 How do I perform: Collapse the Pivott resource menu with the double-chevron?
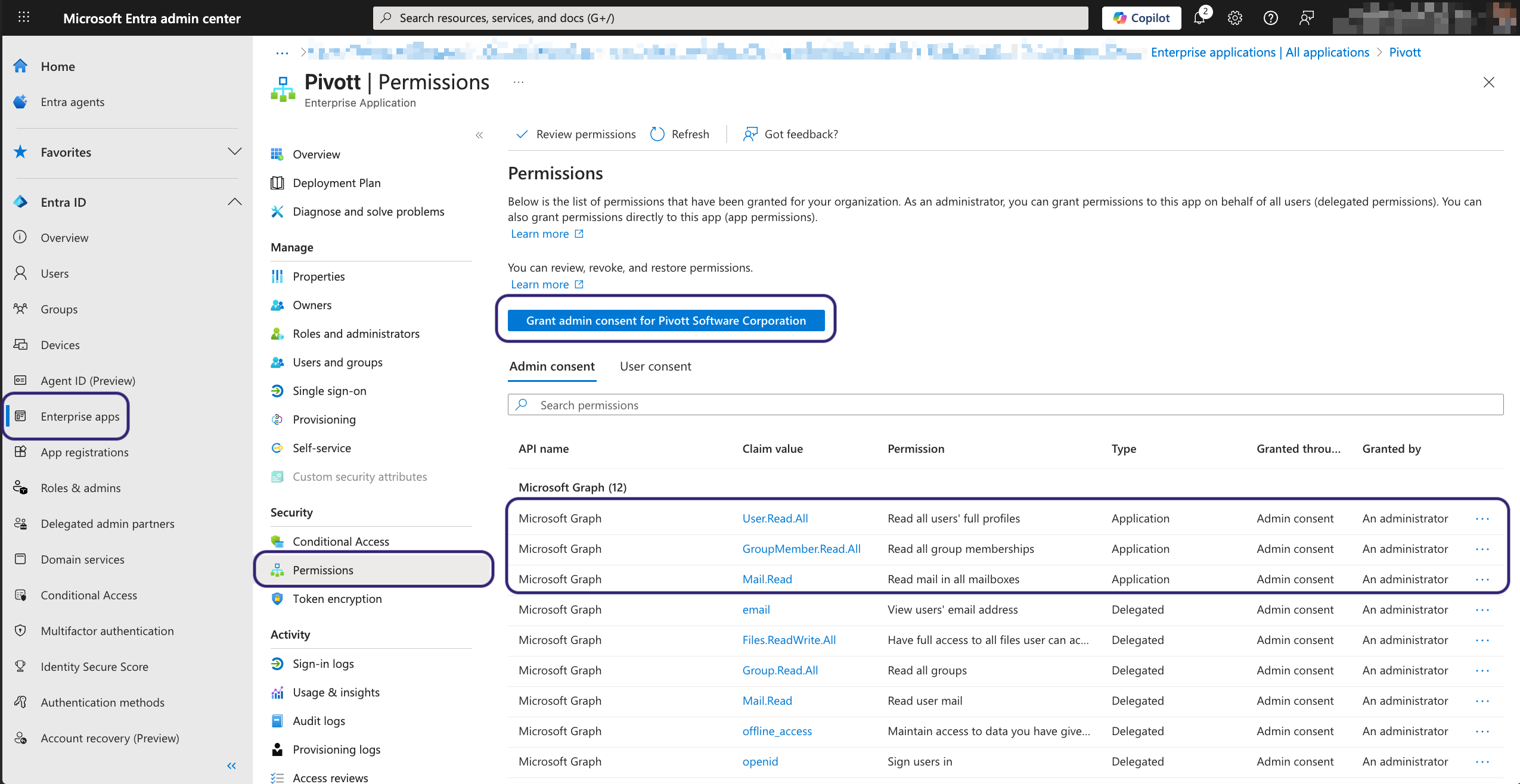(x=479, y=135)
